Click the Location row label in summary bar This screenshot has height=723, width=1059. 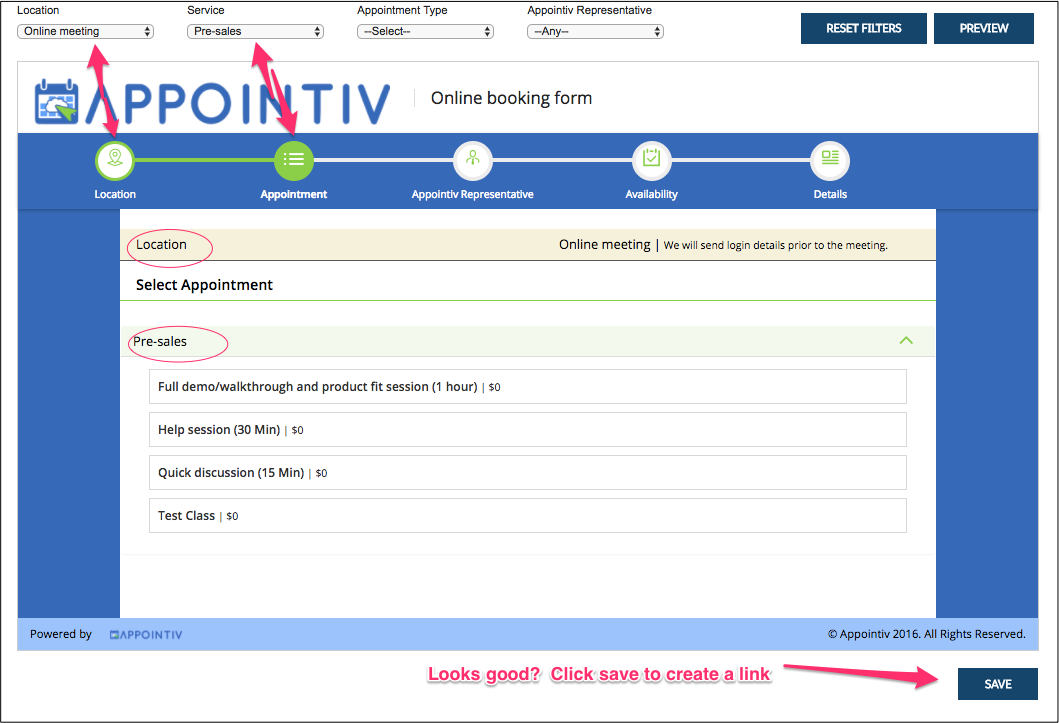[x=161, y=244]
